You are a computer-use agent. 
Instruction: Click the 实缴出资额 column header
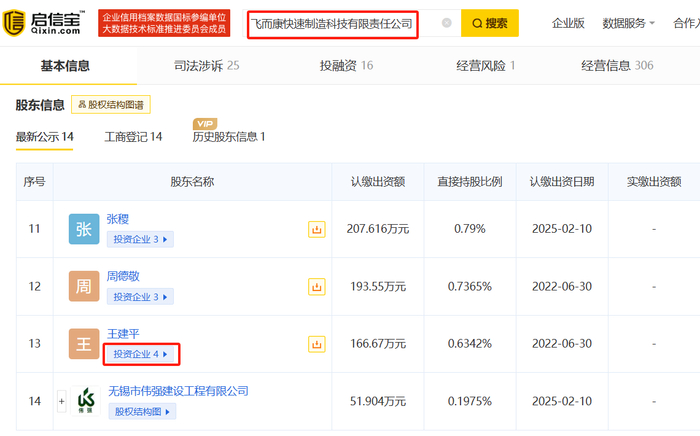654,182
